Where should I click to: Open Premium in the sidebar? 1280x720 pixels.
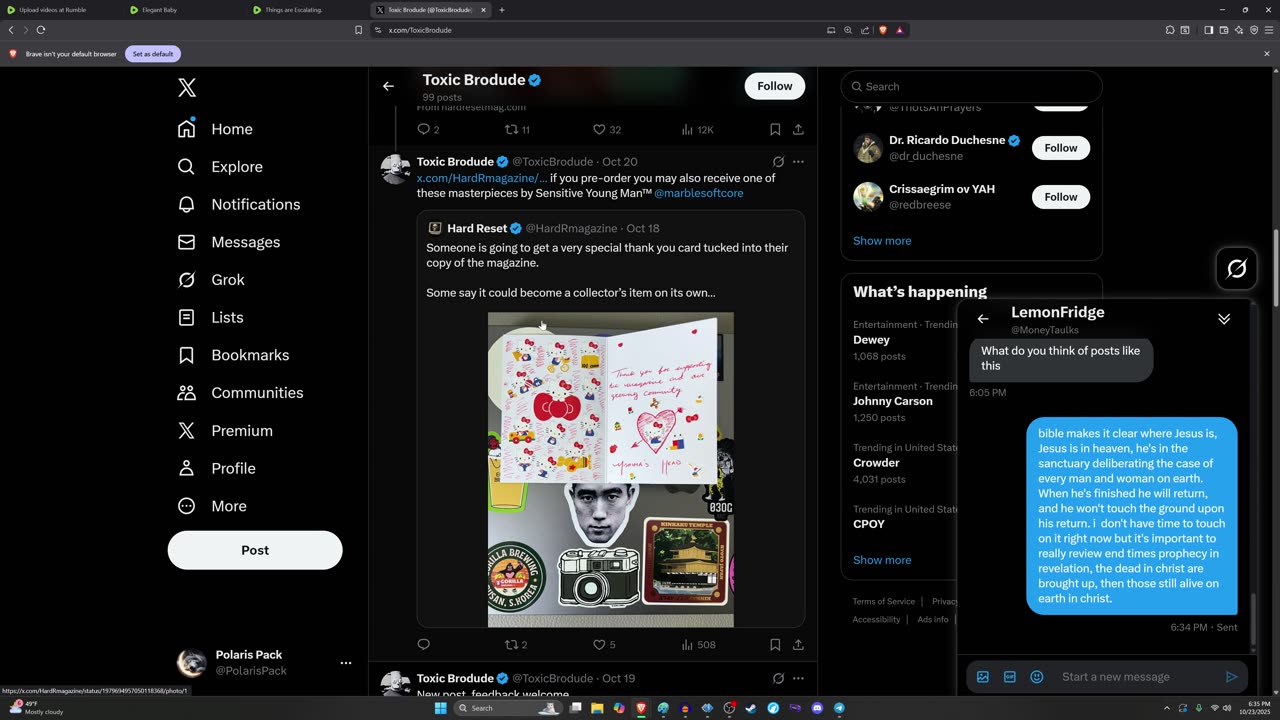[x=225, y=431]
